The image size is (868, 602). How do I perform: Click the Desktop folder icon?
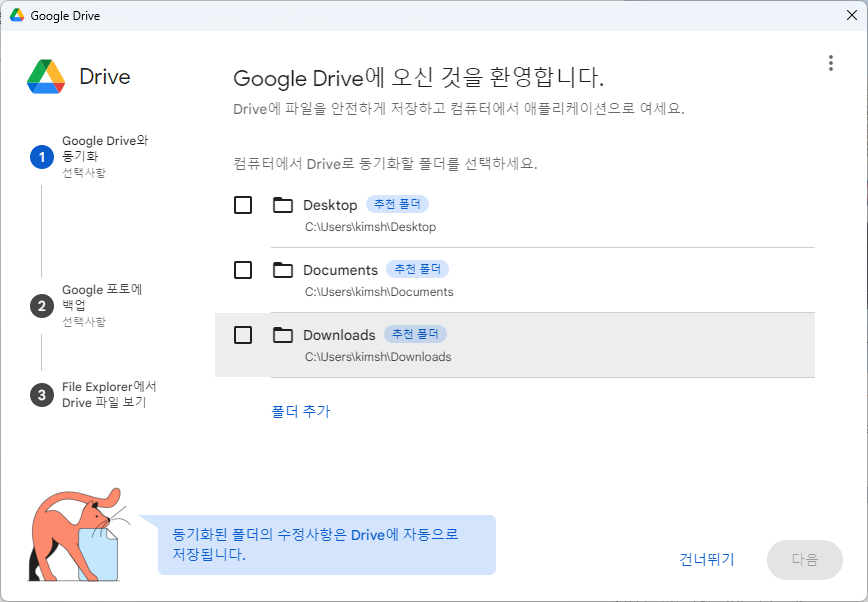click(x=283, y=205)
